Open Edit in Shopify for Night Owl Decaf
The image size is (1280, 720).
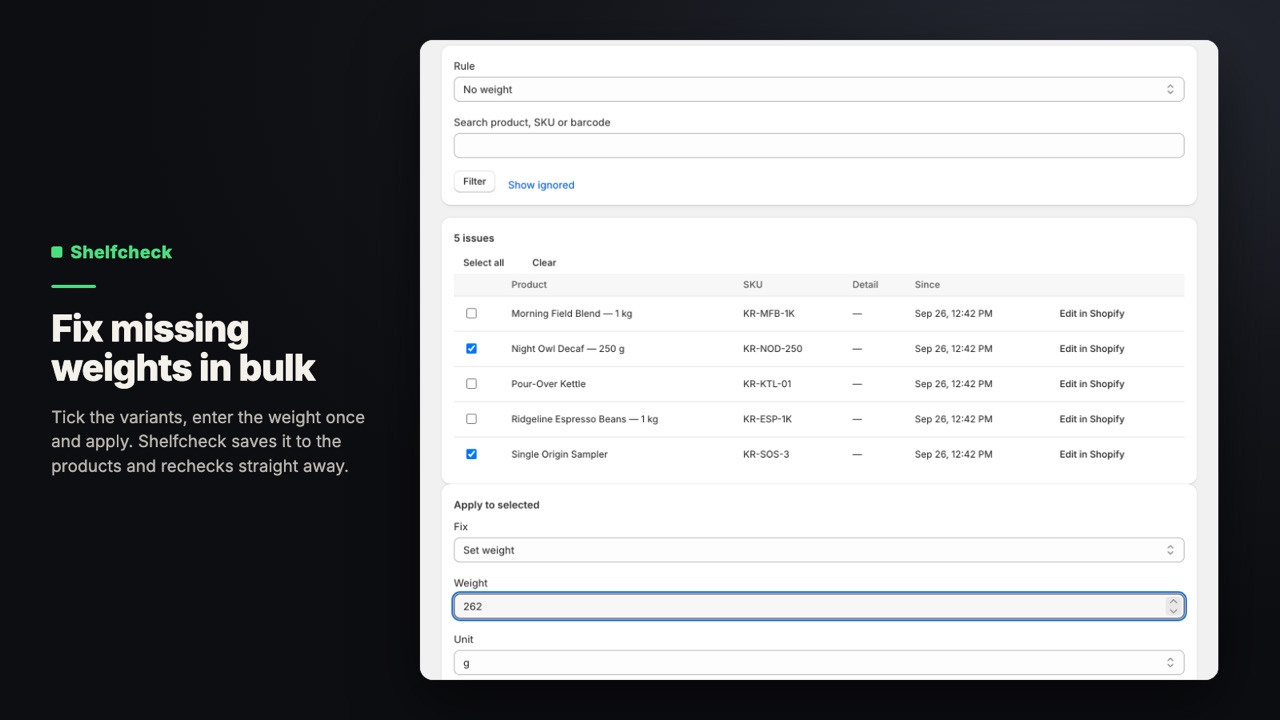(1092, 349)
